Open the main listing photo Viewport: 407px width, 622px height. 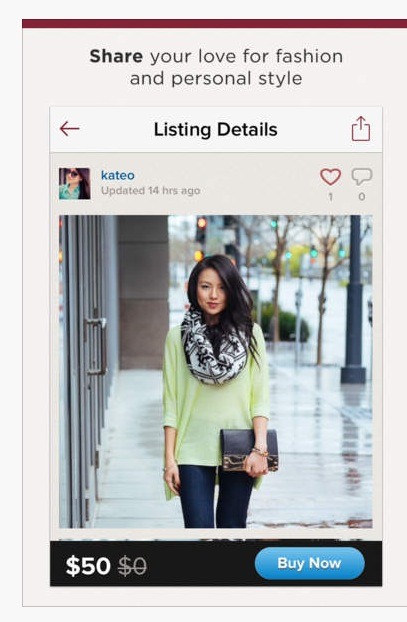(216, 372)
